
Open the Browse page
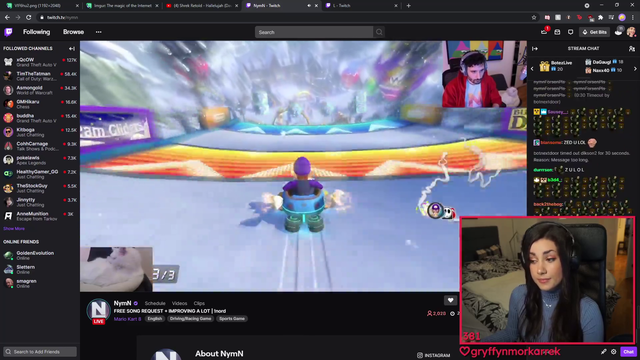click(x=73, y=32)
